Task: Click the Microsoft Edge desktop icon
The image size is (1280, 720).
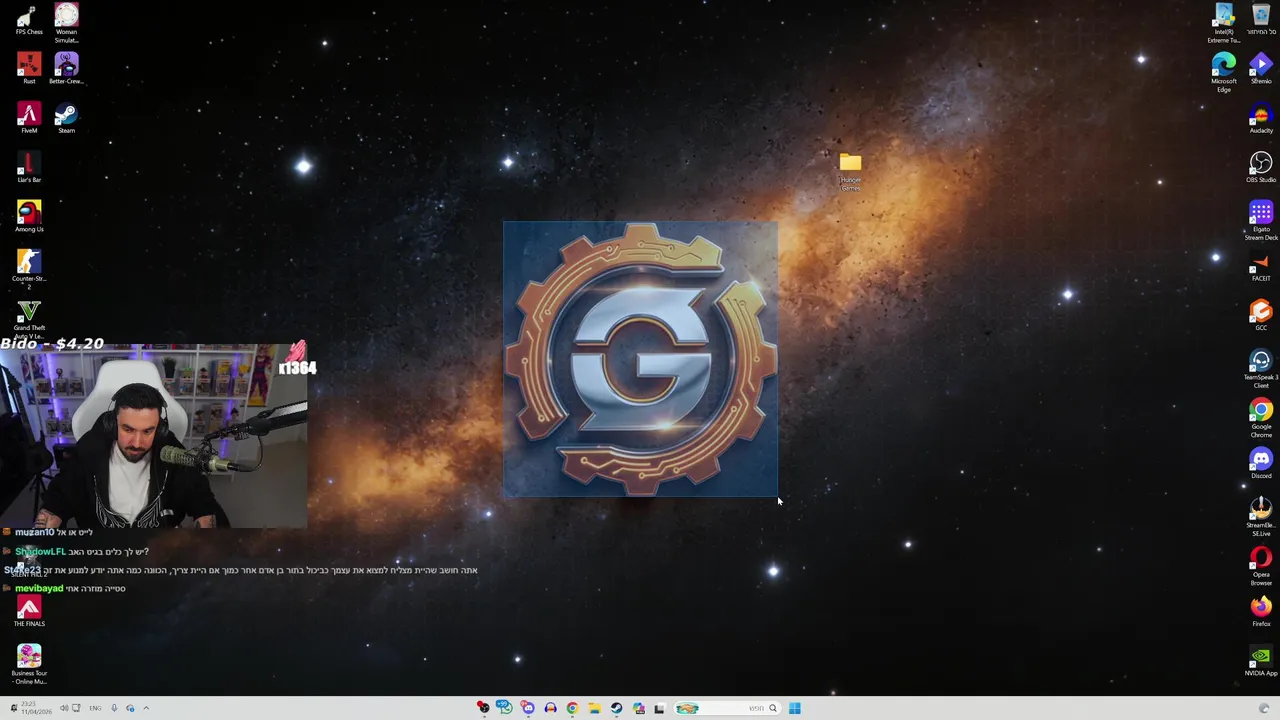Action: pyautogui.click(x=1224, y=73)
